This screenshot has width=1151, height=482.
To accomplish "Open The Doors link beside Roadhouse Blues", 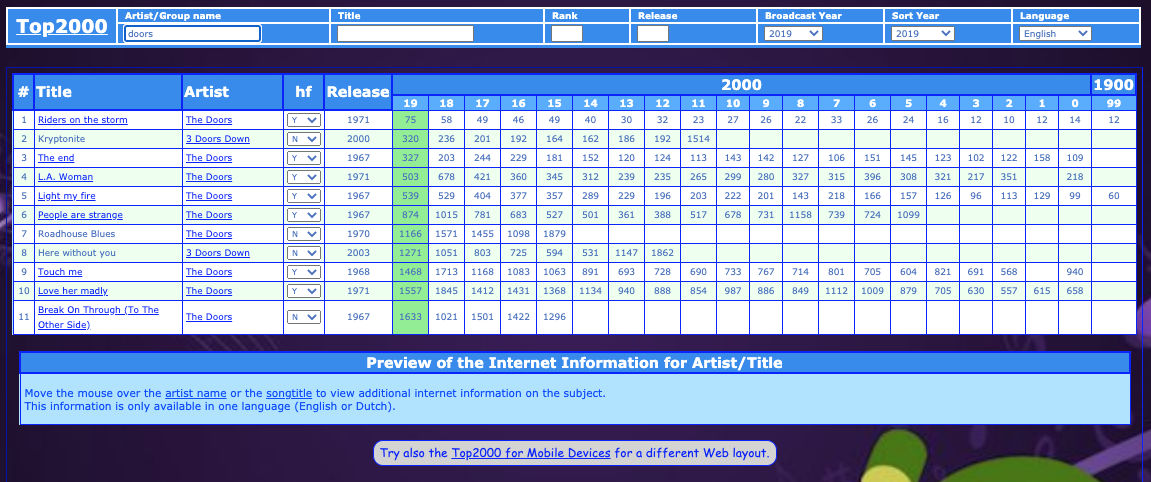I will tap(208, 234).
